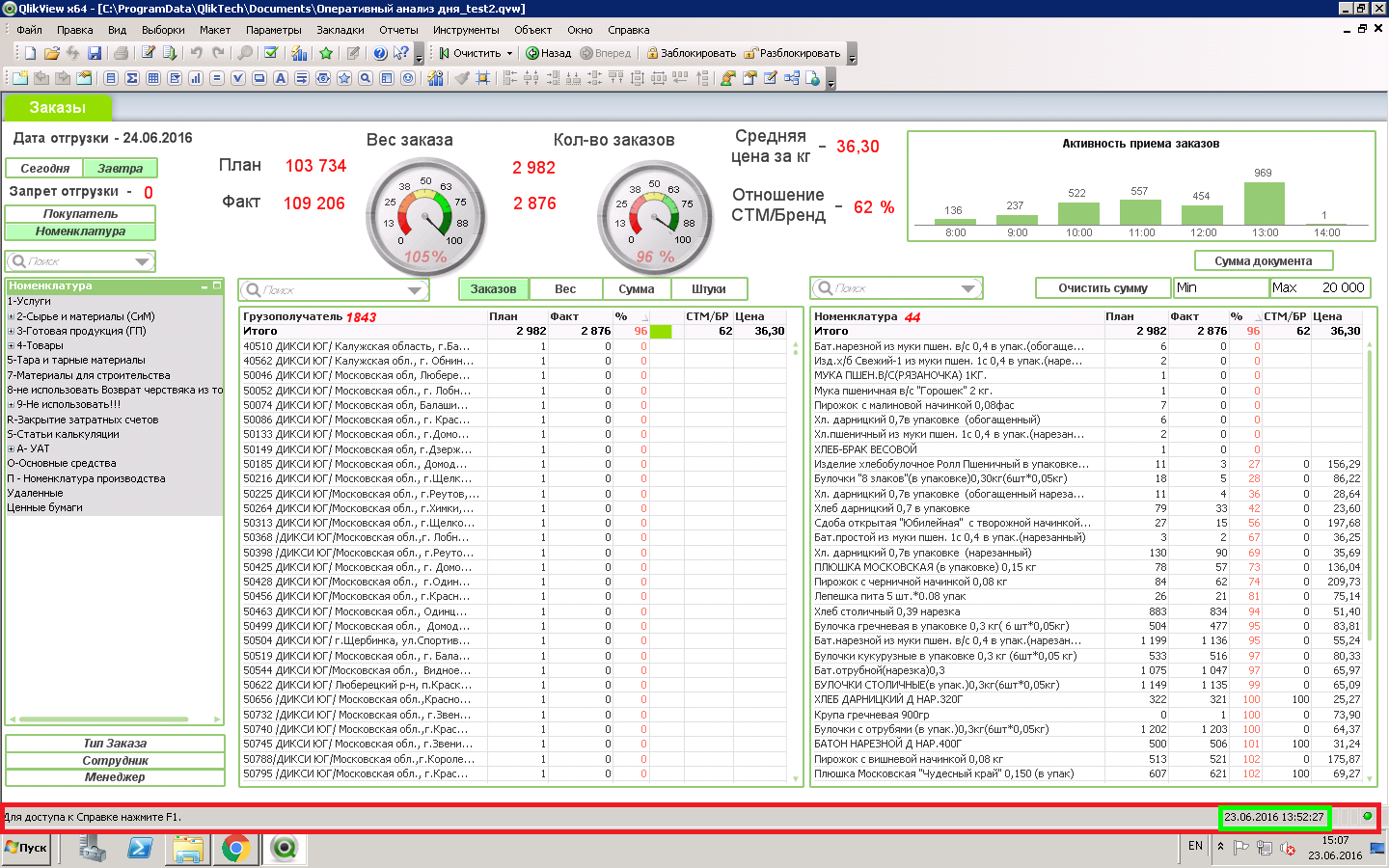Expand 4-Товары tree node
Screen dimensions: 1389x868
click(11, 345)
